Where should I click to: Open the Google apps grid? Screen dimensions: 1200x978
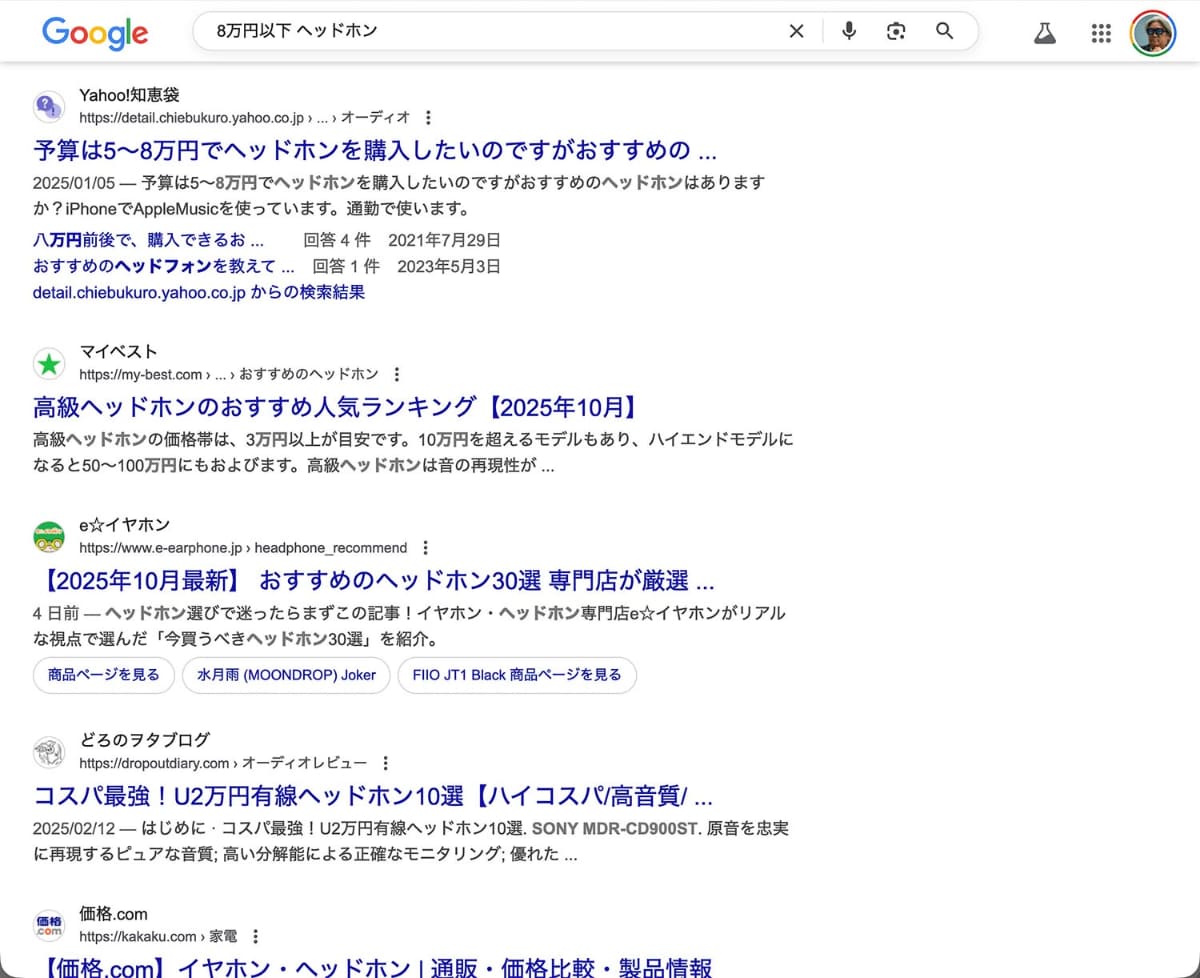pos(1101,32)
